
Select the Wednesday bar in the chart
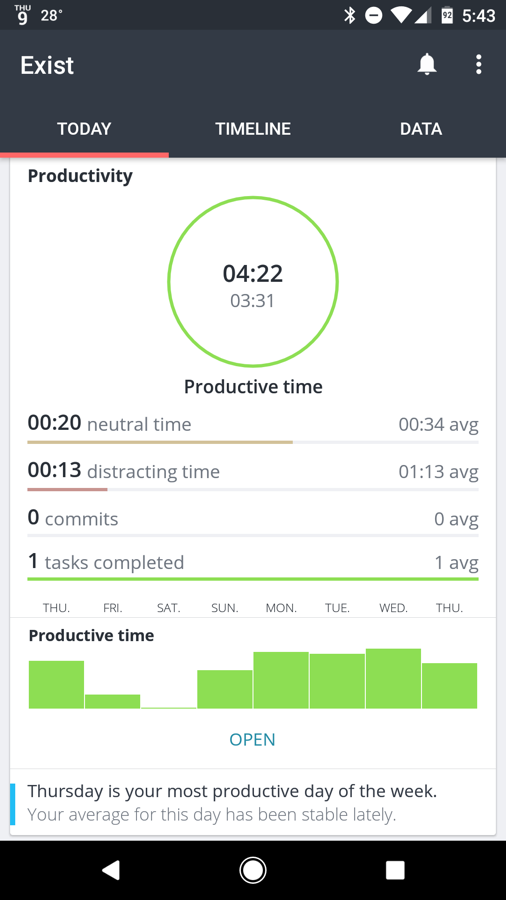coord(394,678)
